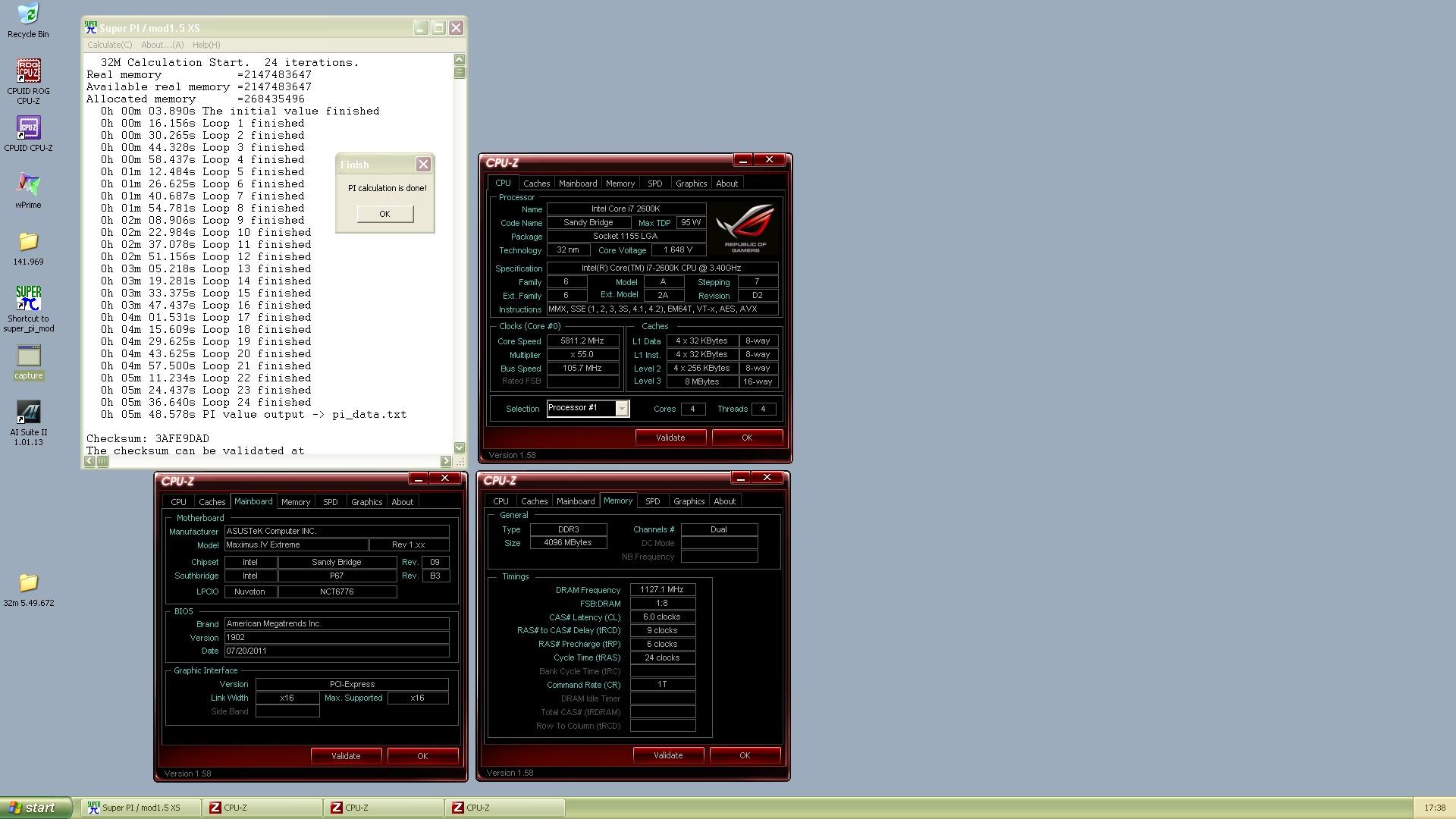The width and height of the screenshot is (1456, 819).
Task: Open AI Suite II 1.01.13 icon
Action: [28, 423]
